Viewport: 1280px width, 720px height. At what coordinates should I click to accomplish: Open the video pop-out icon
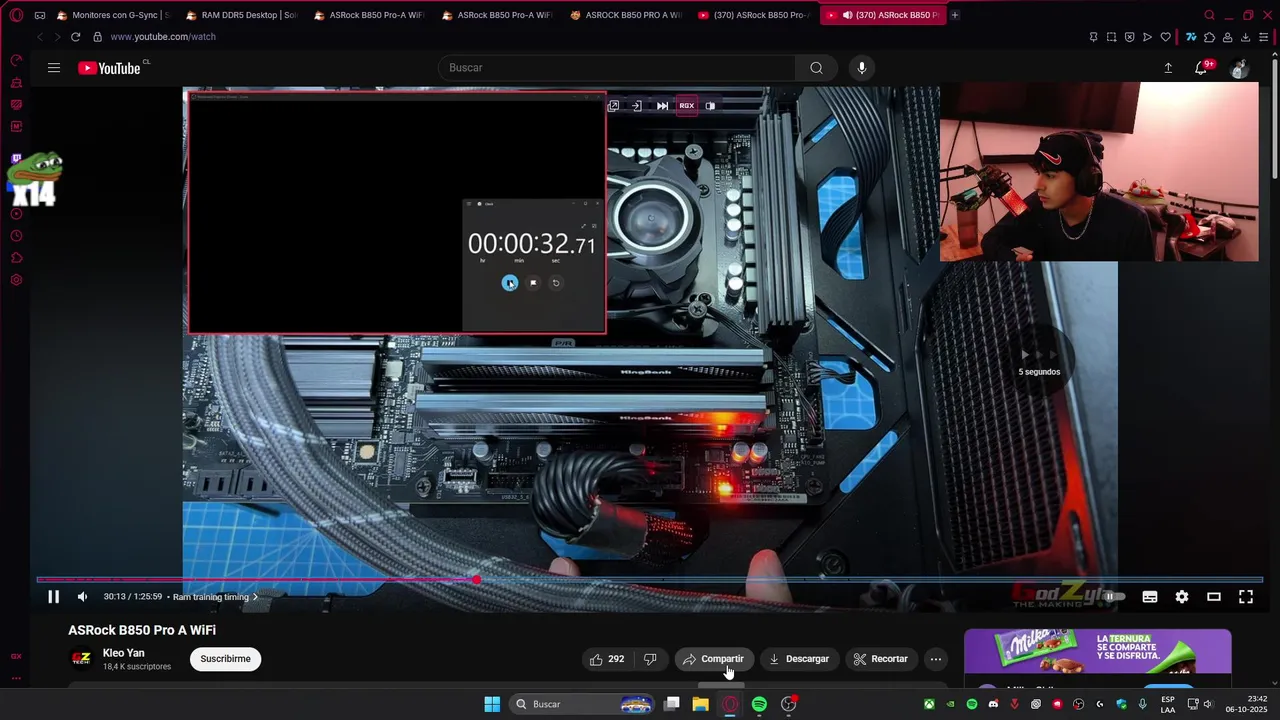613,105
